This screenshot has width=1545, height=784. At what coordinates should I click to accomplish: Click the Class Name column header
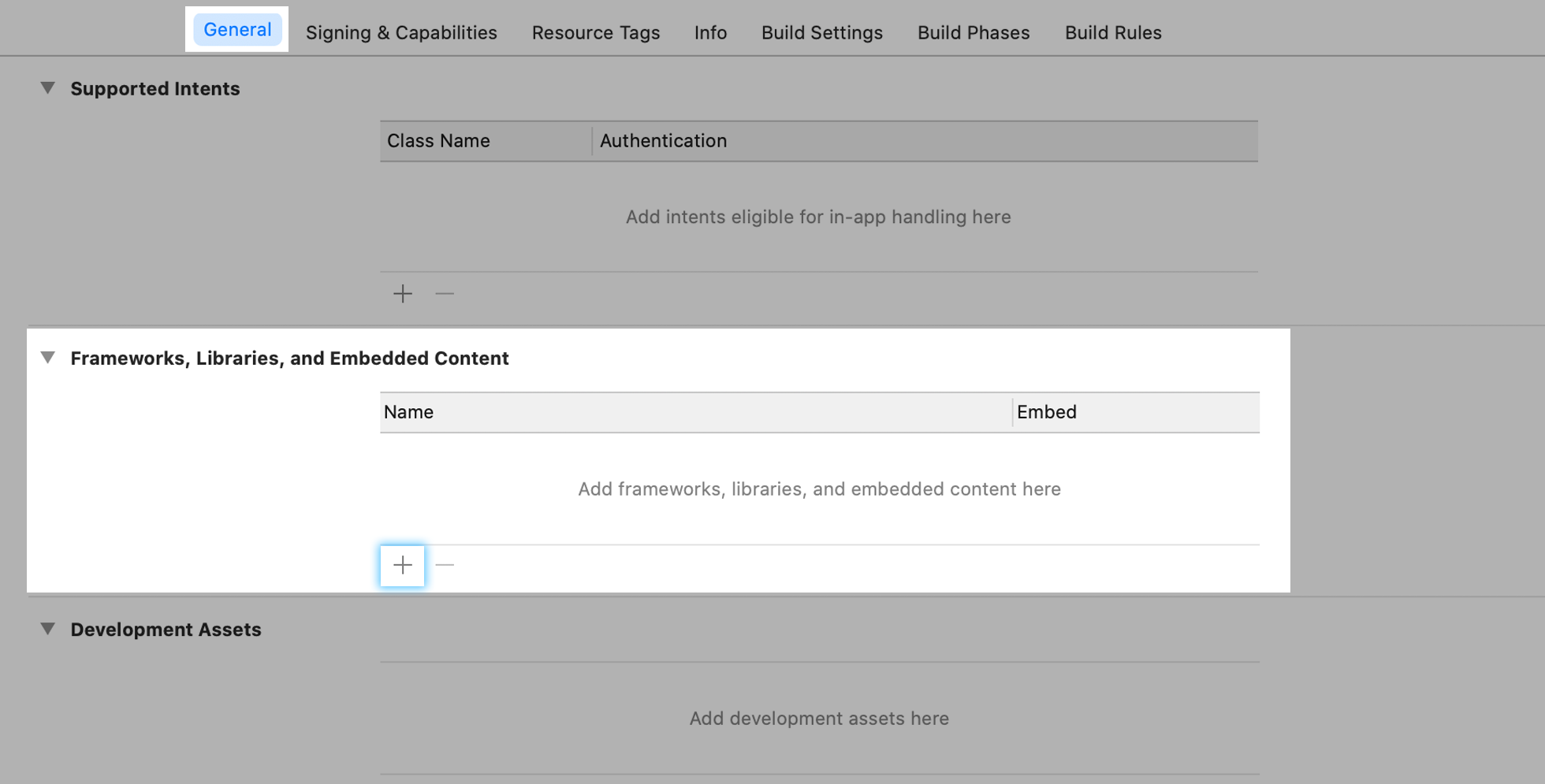click(438, 141)
